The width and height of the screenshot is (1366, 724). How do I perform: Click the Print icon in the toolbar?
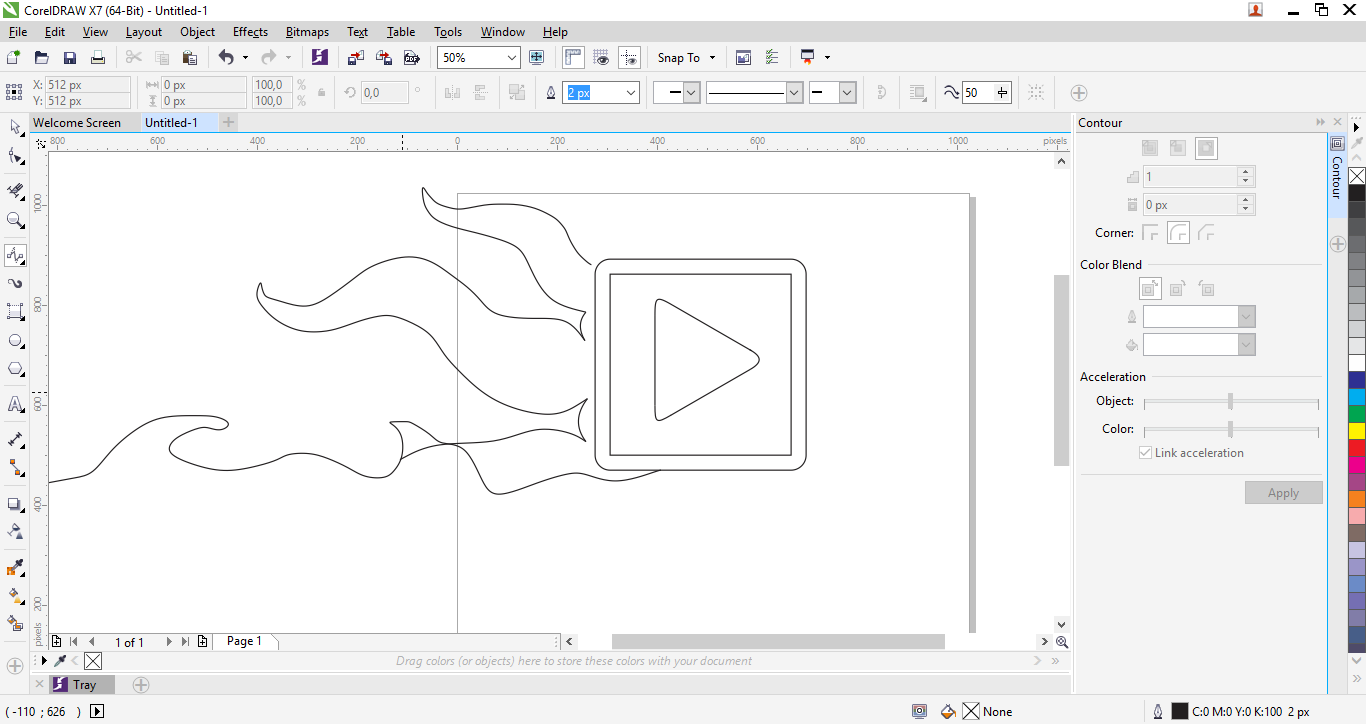97,58
